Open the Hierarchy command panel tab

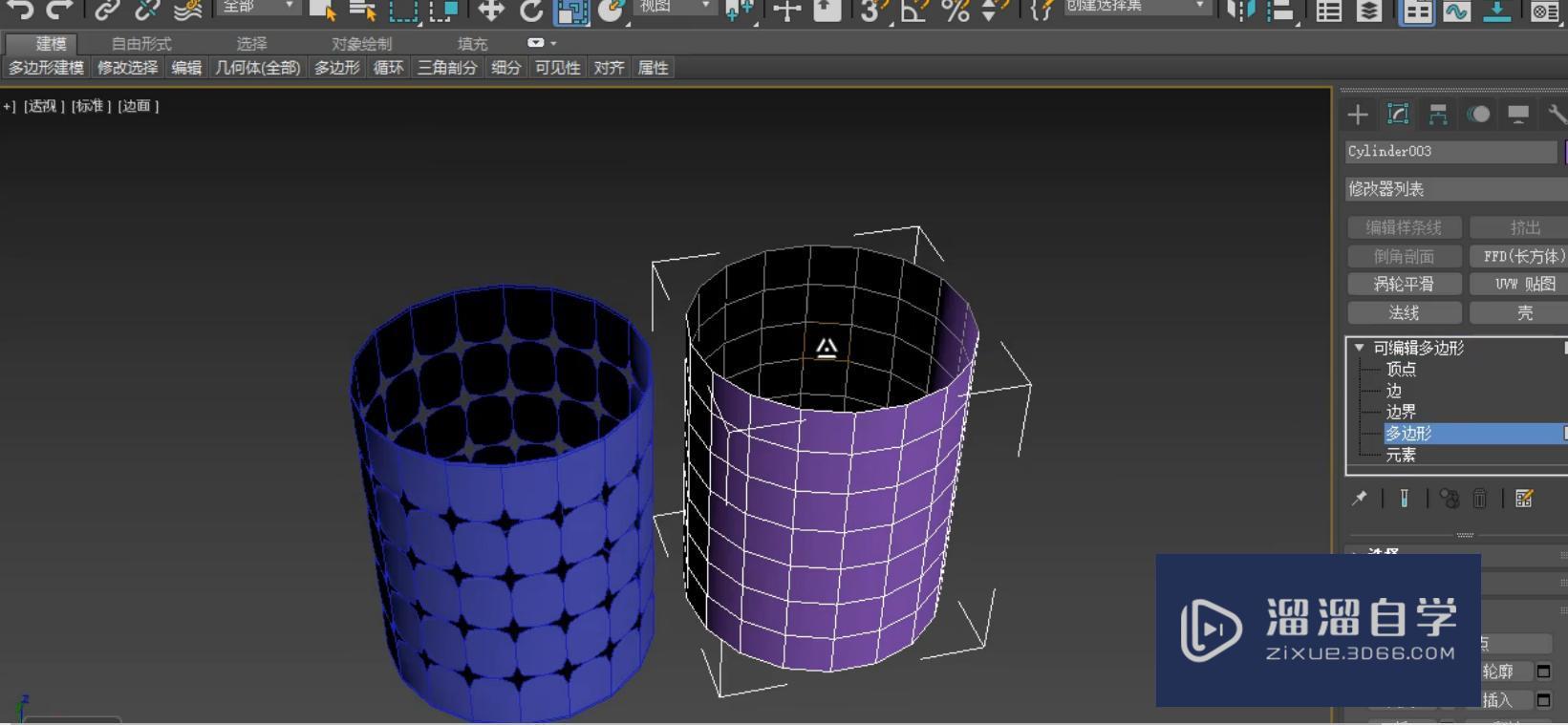coord(1438,115)
